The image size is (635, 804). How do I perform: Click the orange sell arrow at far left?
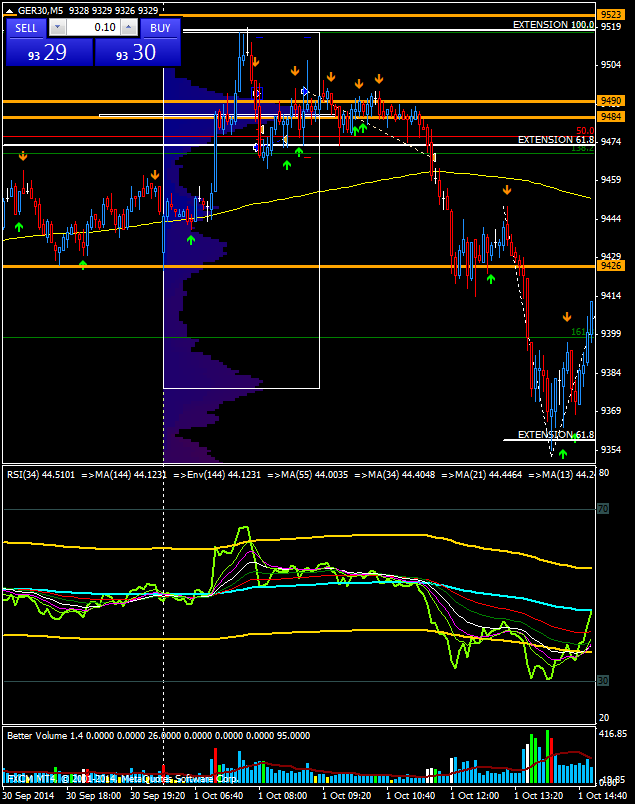(x=23, y=155)
